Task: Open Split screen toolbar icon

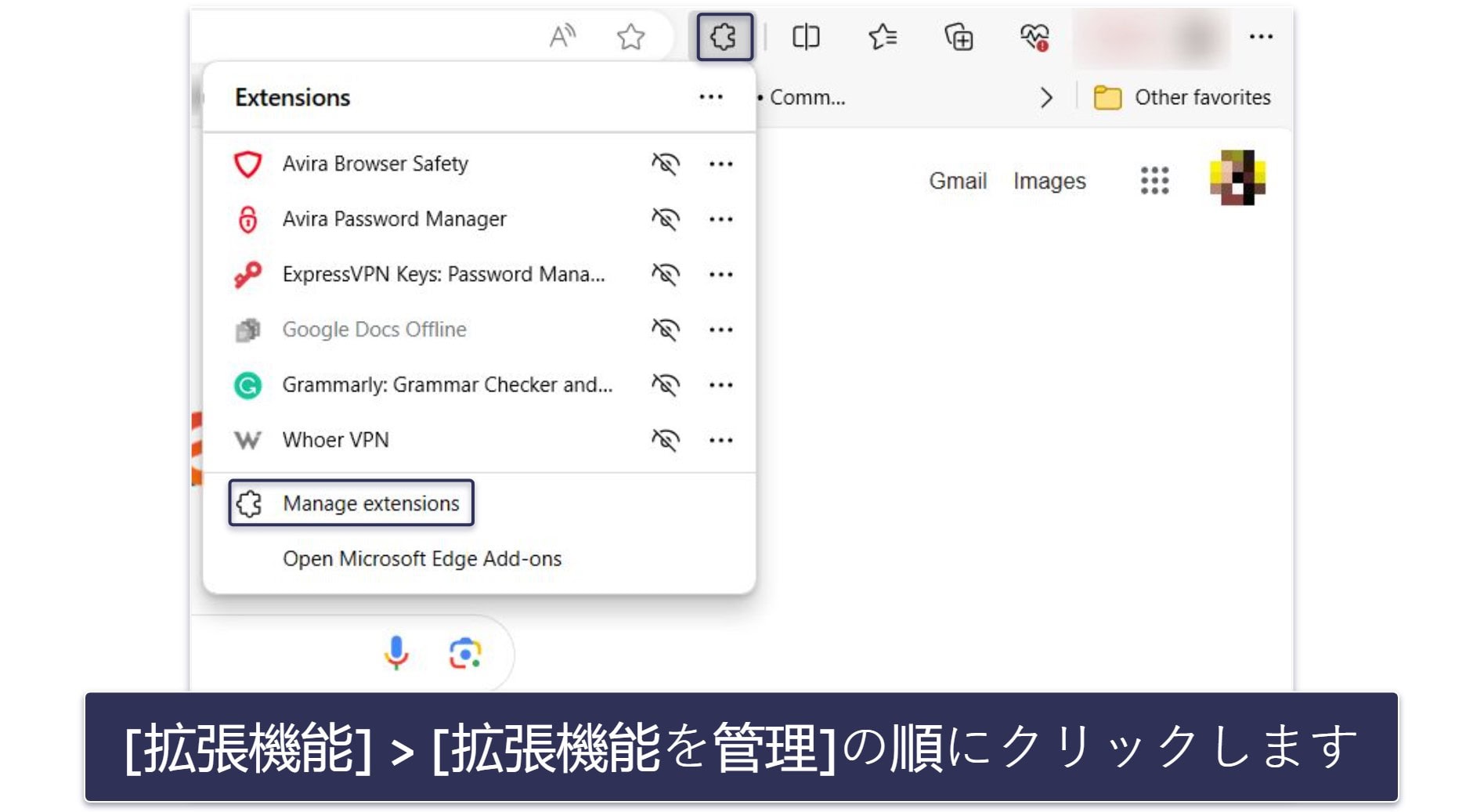Action: coord(806,37)
